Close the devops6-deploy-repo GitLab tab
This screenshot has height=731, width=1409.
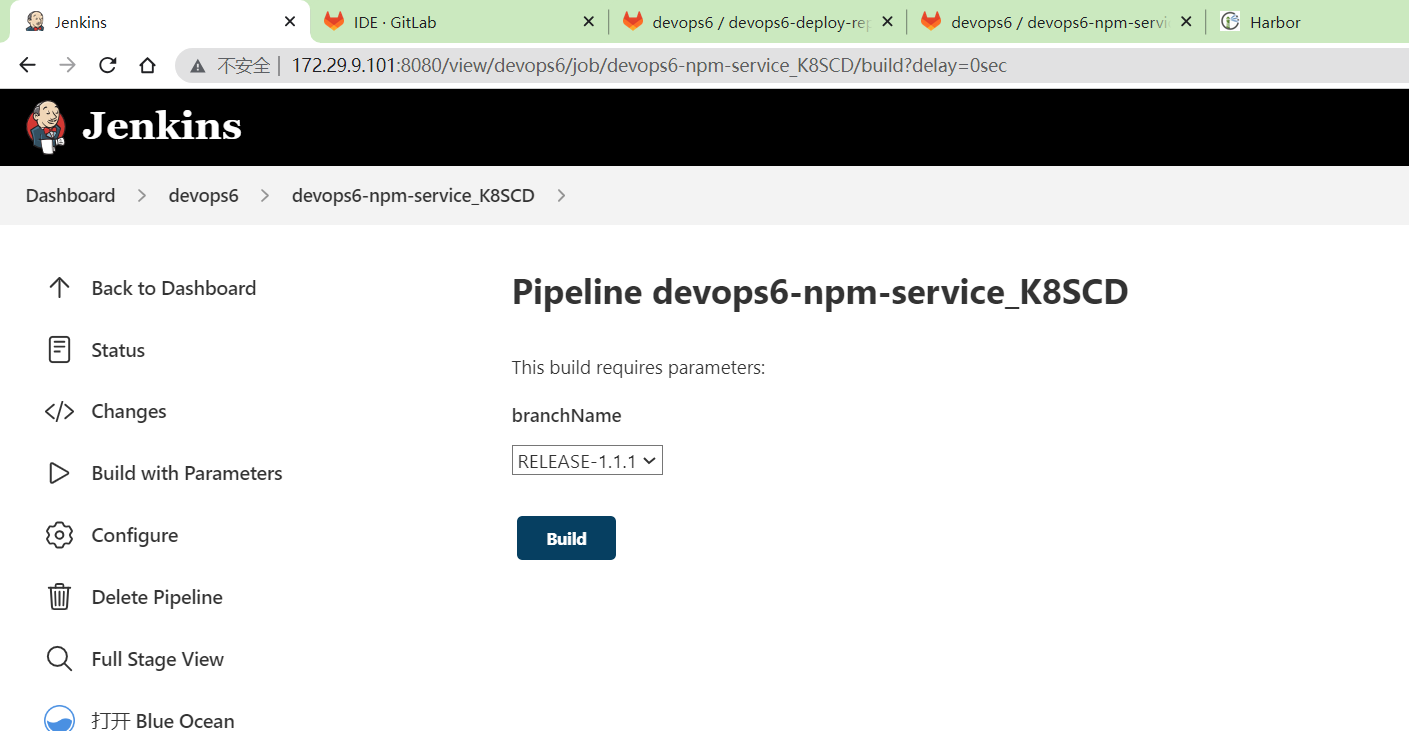click(x=886, y=21)
